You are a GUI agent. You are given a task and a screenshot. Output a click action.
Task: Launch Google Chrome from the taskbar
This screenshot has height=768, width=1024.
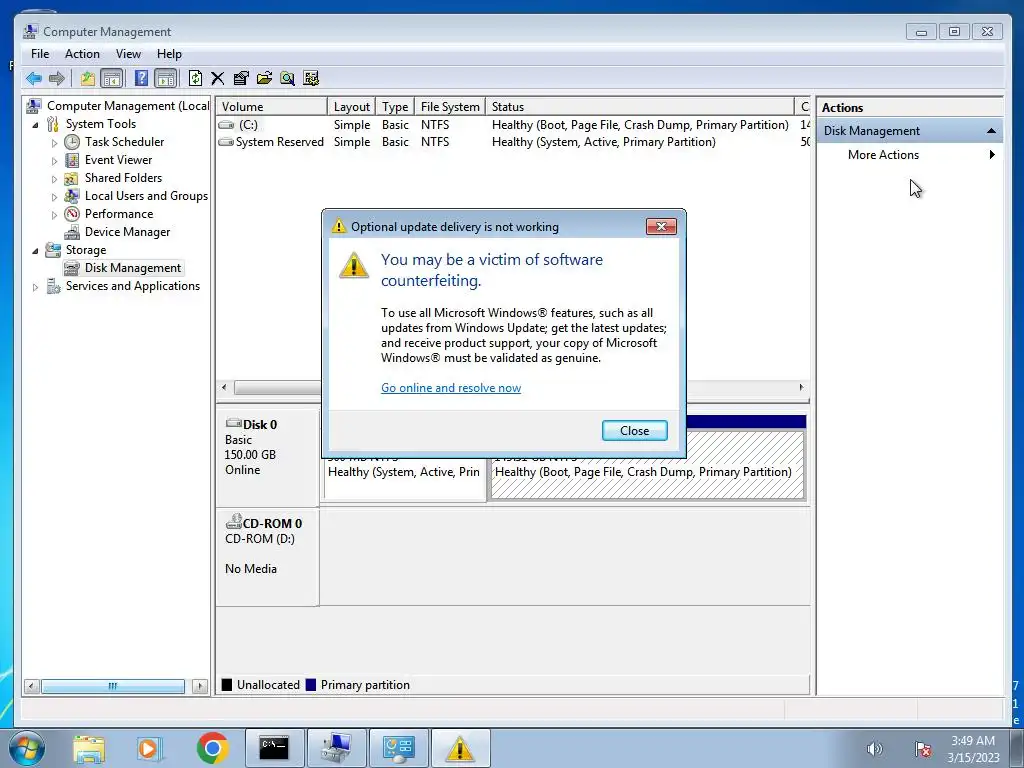pyautogui.click(x=212, y=748)
